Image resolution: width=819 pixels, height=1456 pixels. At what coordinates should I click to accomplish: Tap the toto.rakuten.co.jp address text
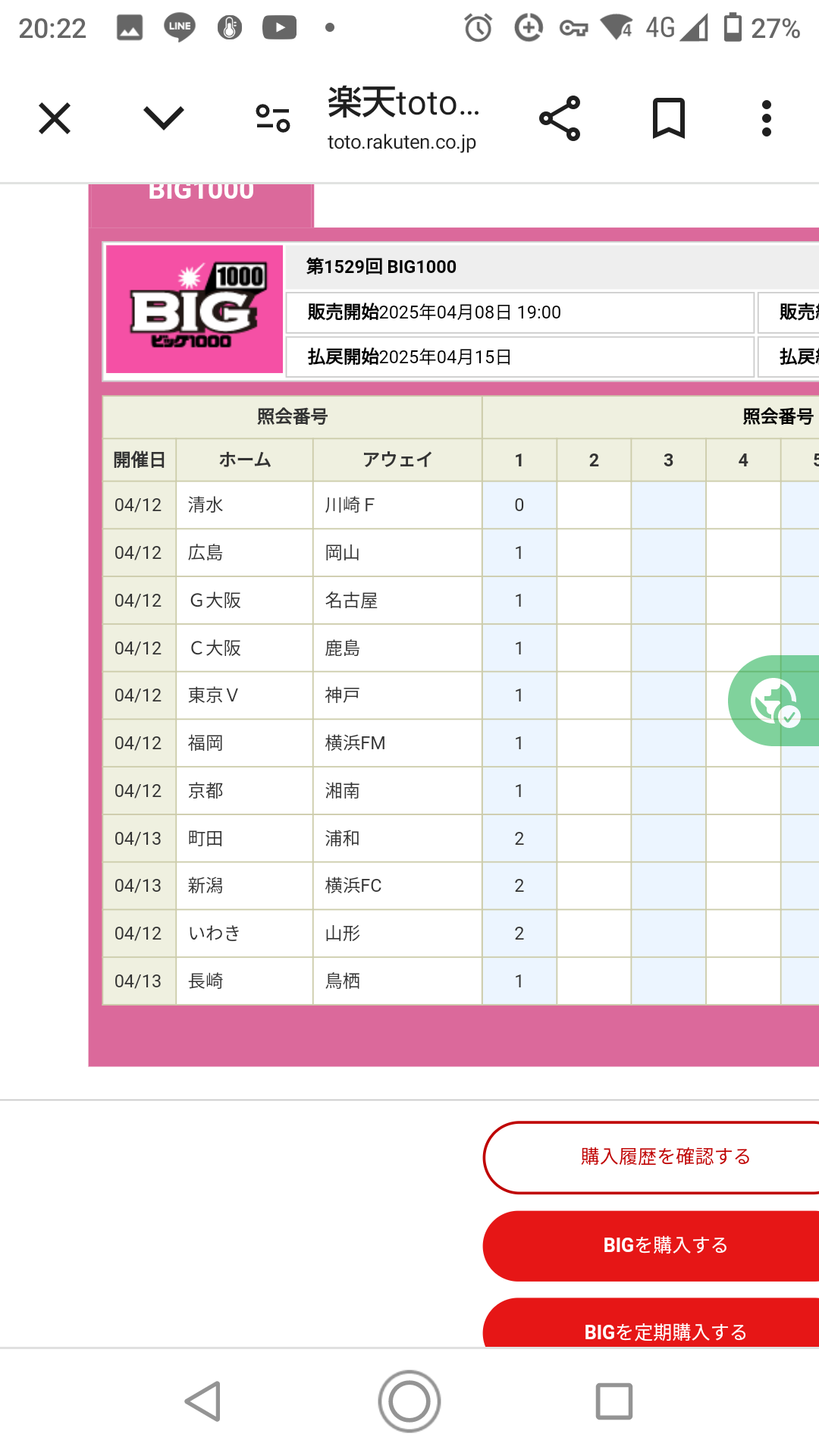(x=402, y=143)
